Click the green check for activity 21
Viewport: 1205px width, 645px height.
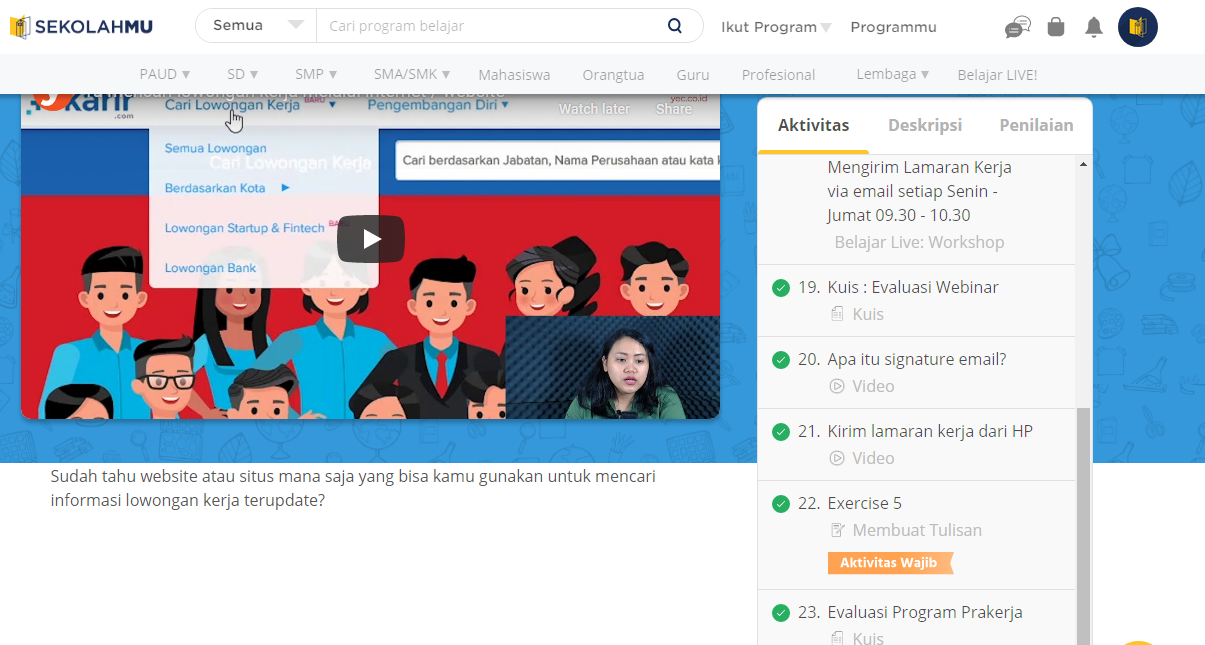click(781, 432)
